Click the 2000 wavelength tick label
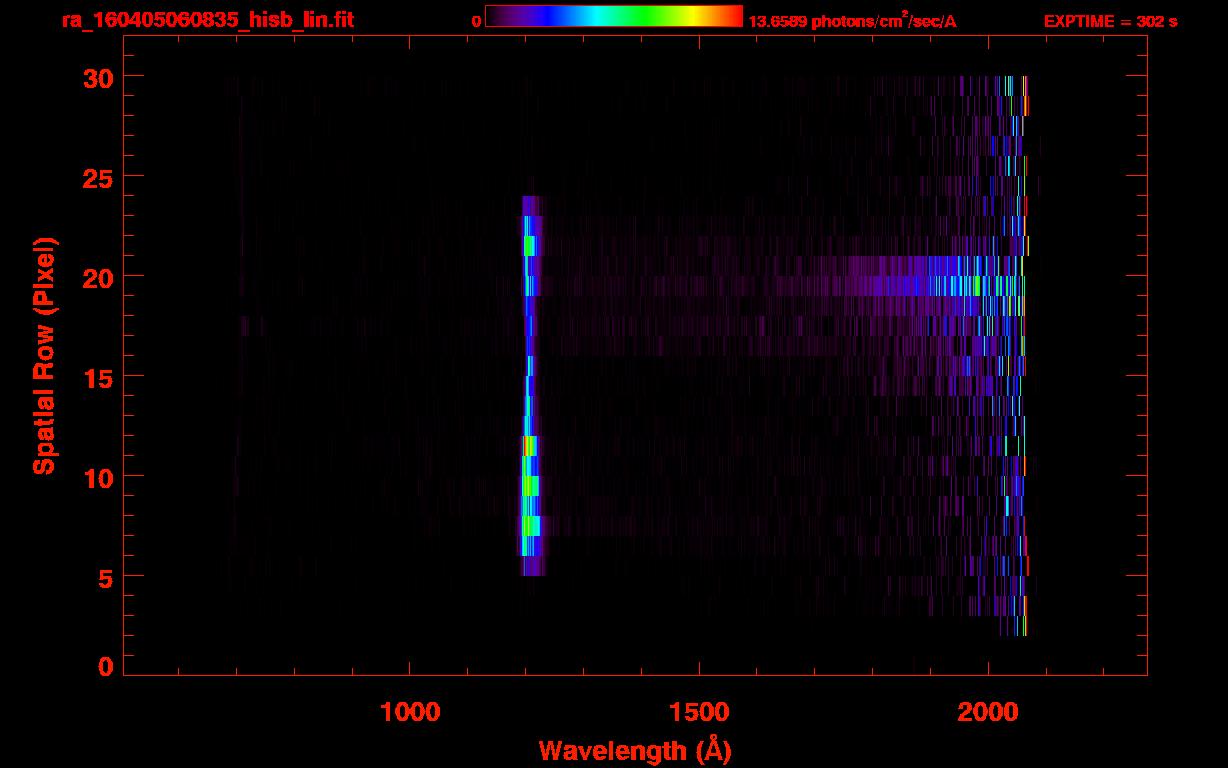1228x768 pixels. pyautogui.click(x=988, y=712)
